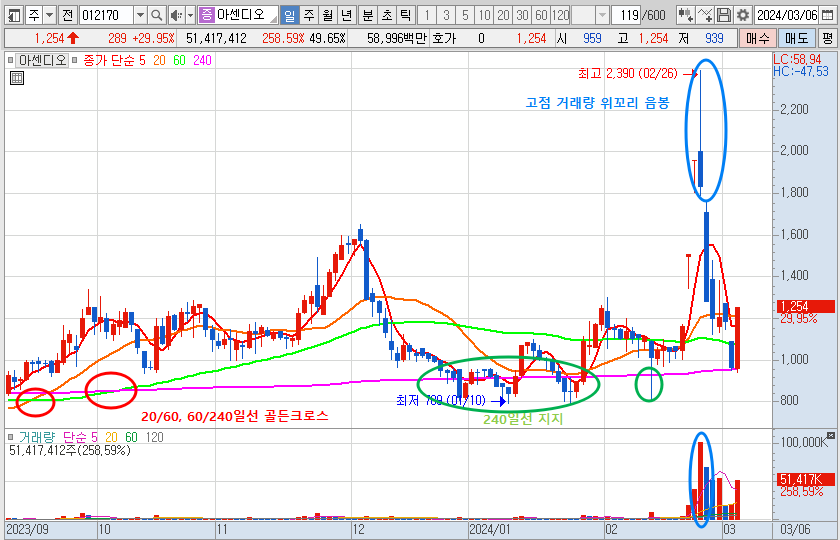840x540 pixels.
Task: Click the 호가 label in info bar
Action: point(442,39)
